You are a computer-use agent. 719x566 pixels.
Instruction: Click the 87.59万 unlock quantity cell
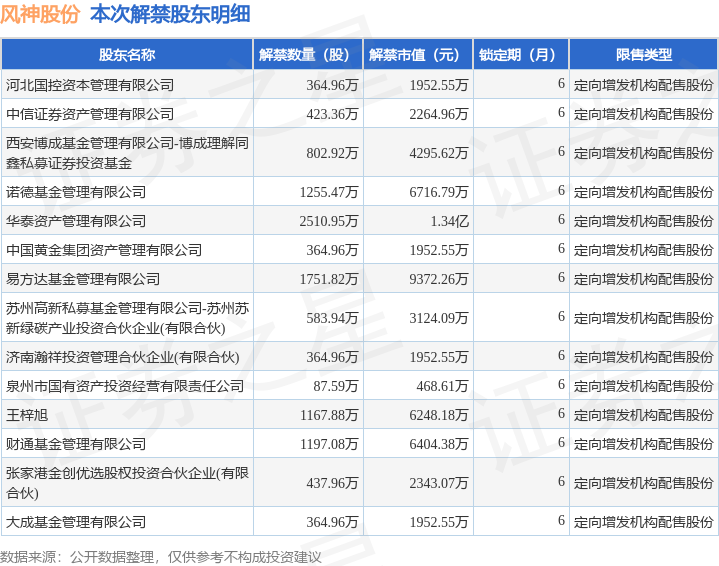[308, 386]
